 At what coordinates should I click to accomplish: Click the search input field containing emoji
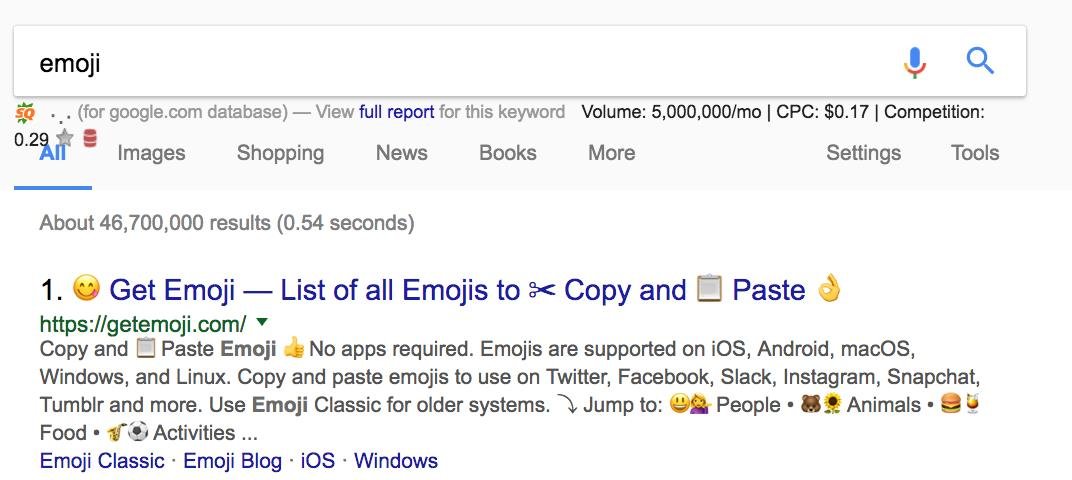point(450,63)
